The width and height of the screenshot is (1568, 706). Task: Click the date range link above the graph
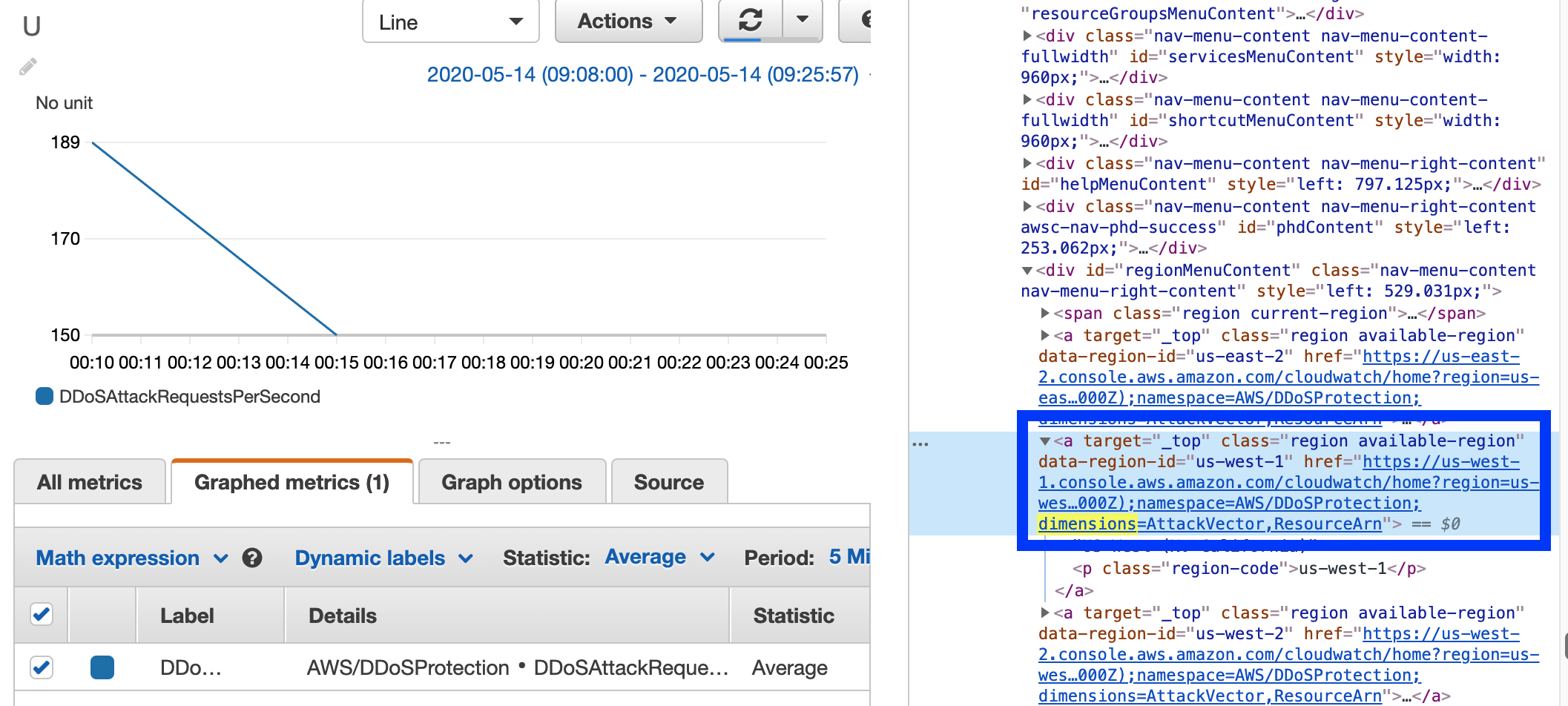click(x=644, y=74)
